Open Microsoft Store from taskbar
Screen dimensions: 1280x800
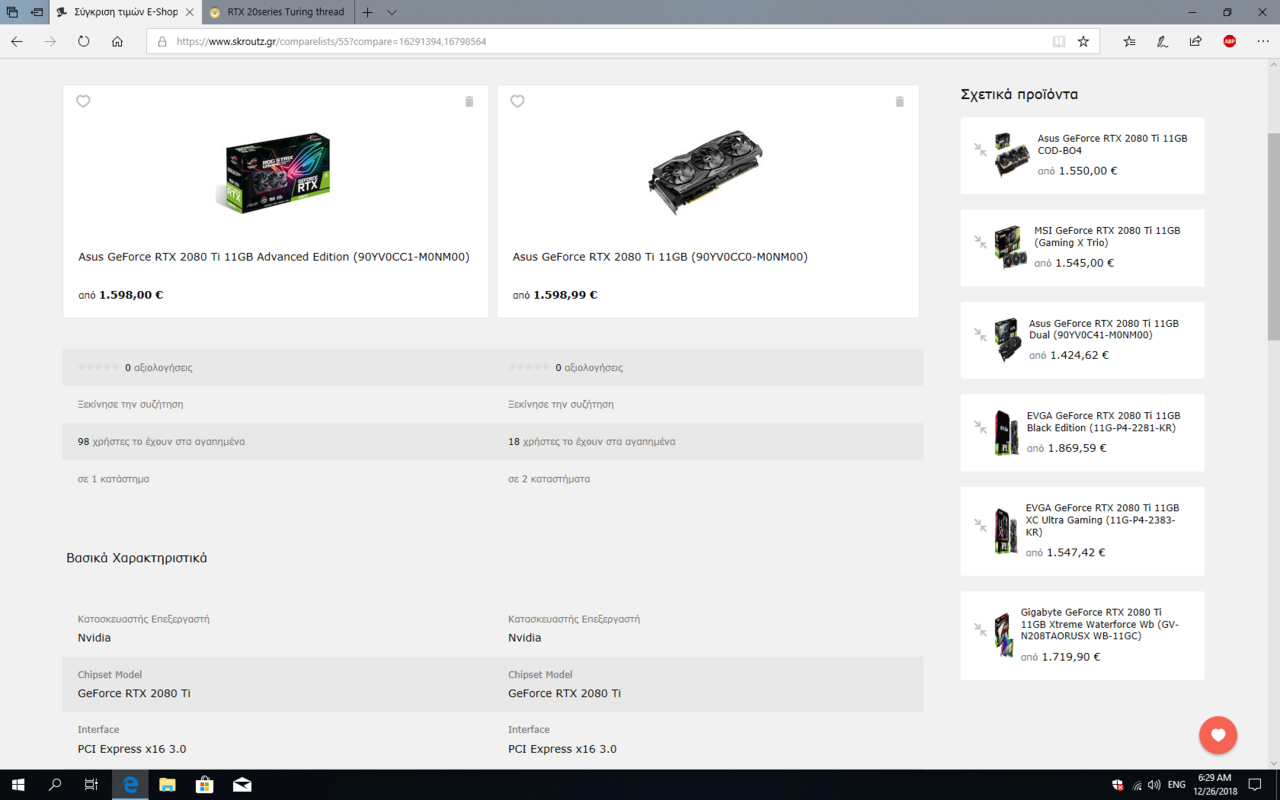tap(204, 785)
